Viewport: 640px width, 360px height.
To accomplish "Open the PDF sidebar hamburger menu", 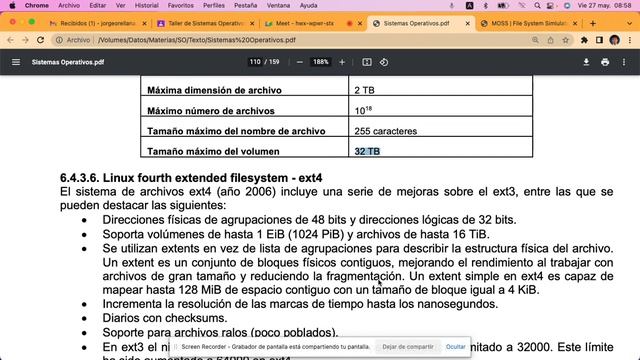I will [16, 62].
